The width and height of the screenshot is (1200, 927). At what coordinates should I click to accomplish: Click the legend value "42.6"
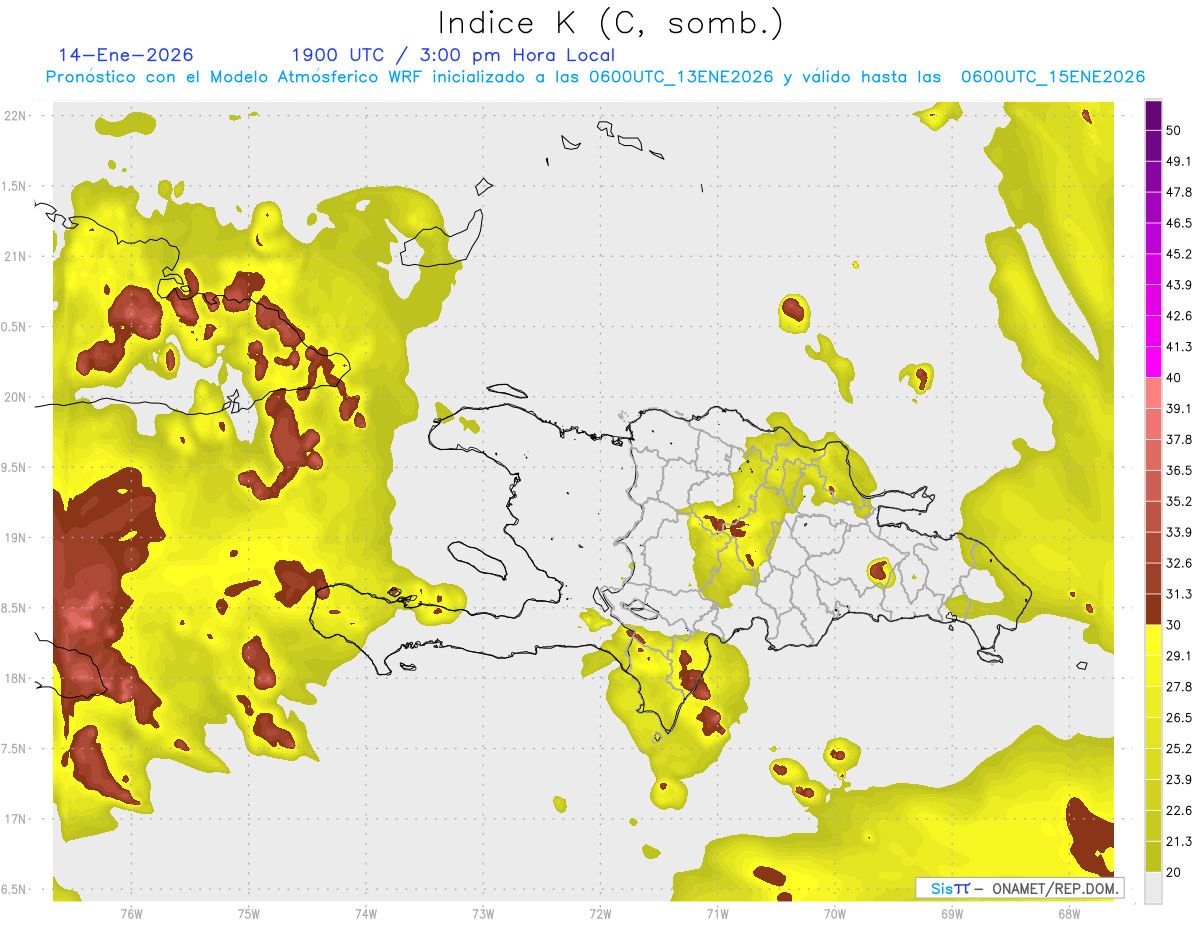coord(1179,316)
